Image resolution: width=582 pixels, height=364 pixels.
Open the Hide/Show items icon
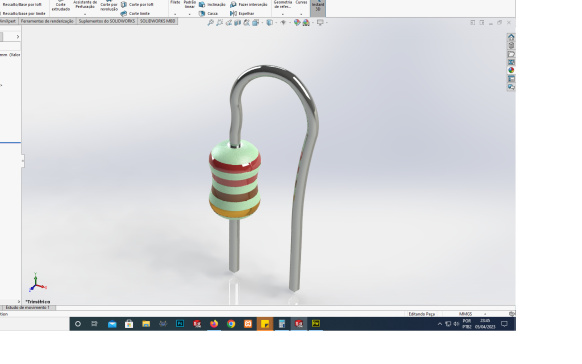point(283,23)
